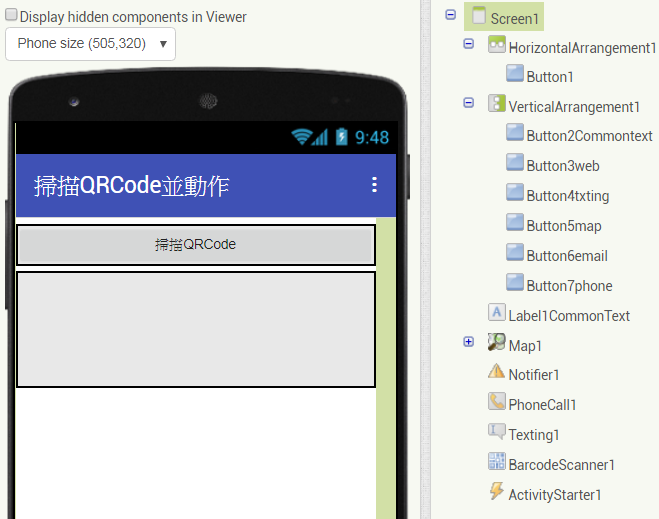Select Button4txting component
Viewport: 659px width, 519px height.
(x=568, y=196)
